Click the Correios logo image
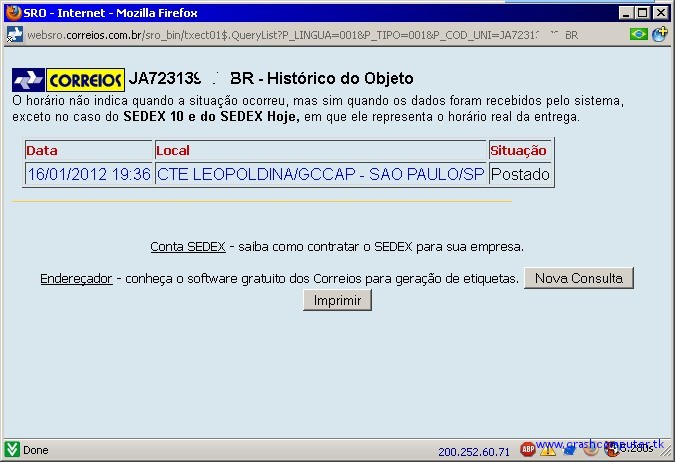The height and width of the screenshot is (462, 675). 68,80
